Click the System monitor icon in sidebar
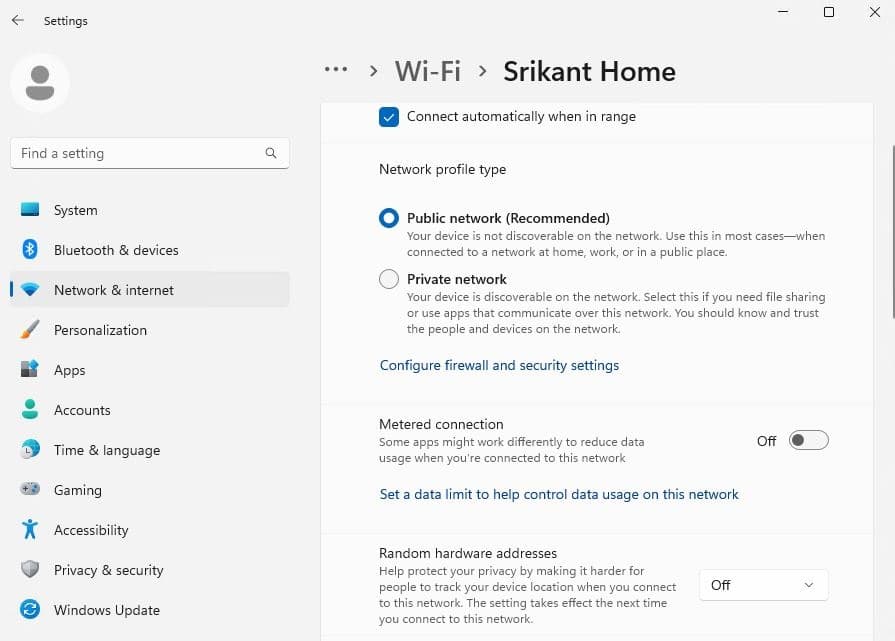 (30, 210)
